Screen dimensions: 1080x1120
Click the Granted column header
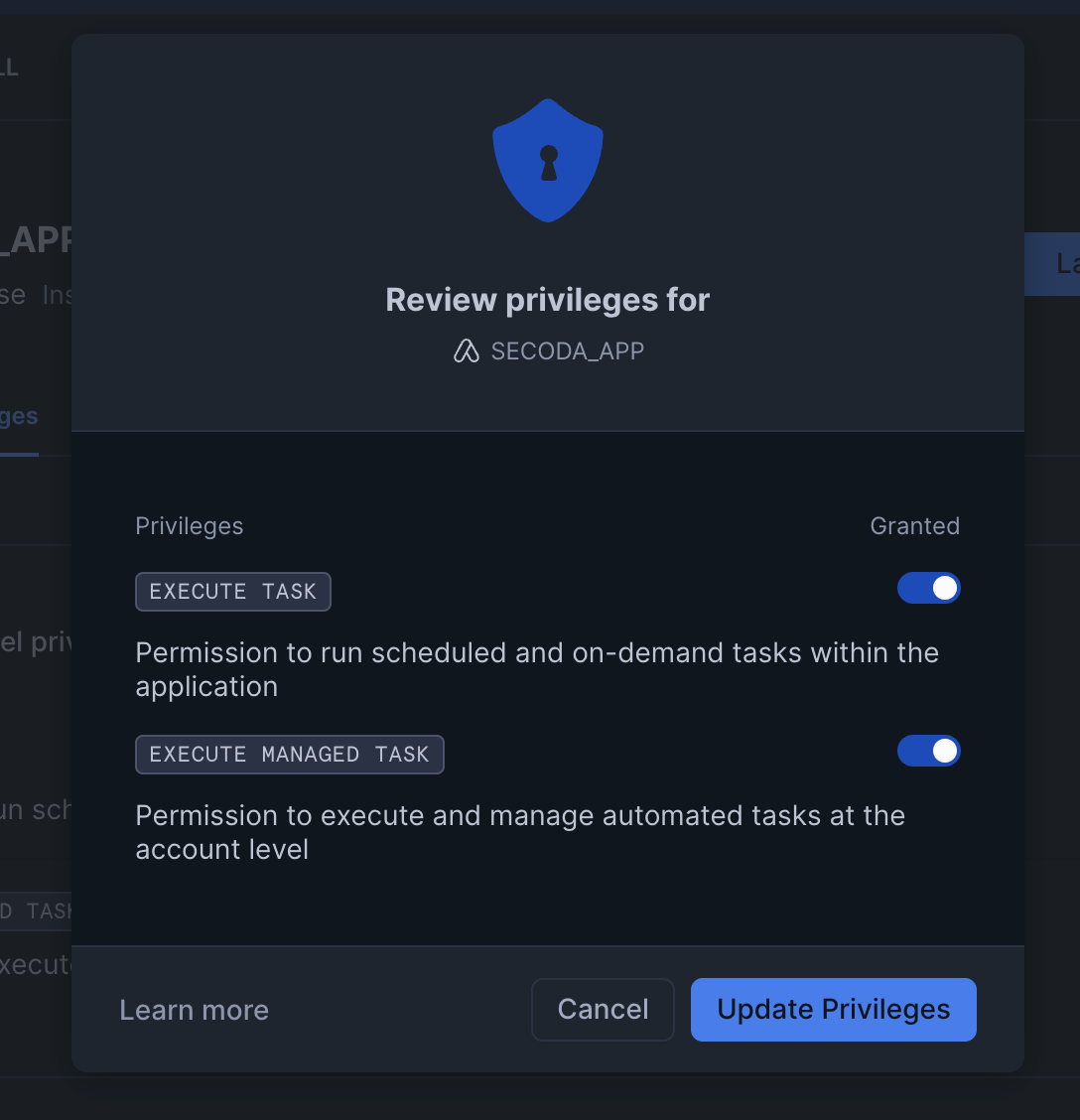click(x=914, y=526)
